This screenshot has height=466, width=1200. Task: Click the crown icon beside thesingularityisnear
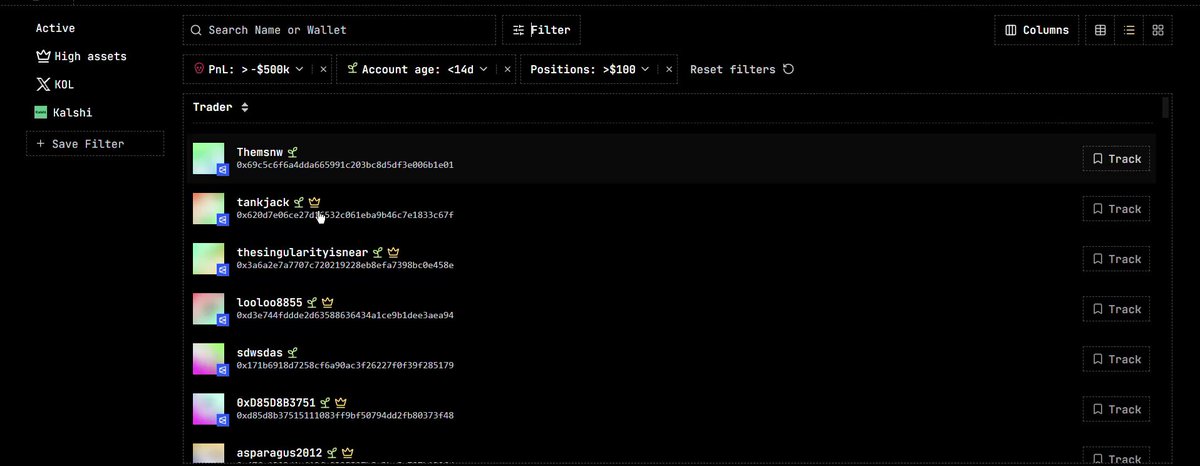click(393, 252)
